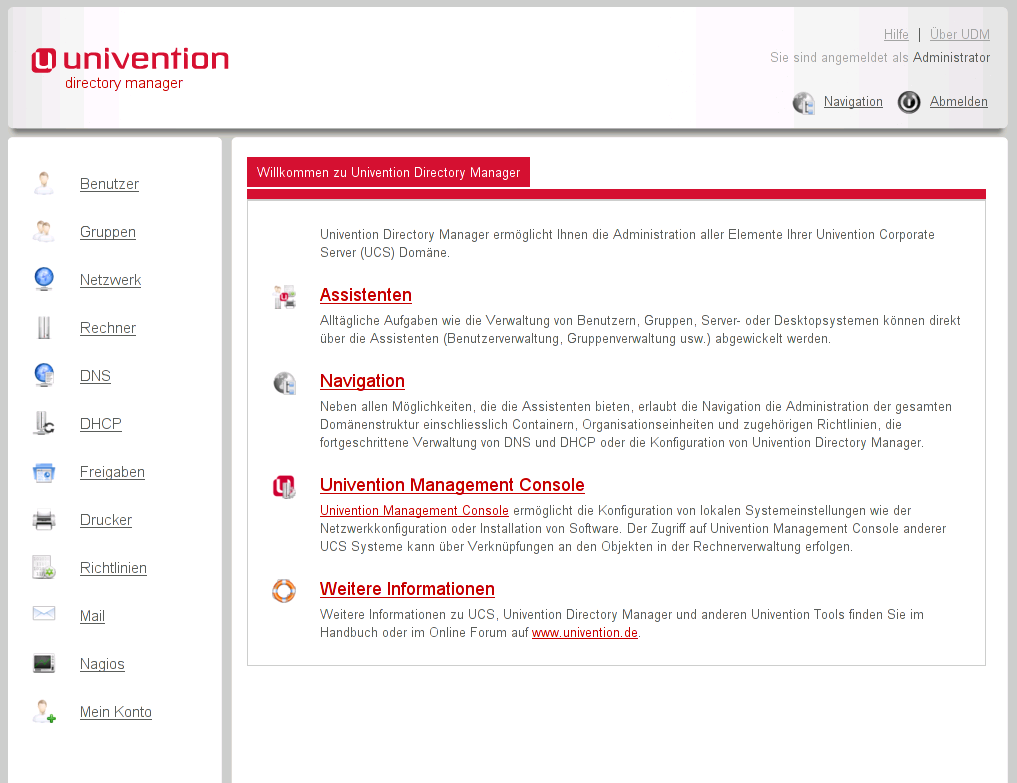Visit the www.univention.de link
Image resolution: width=1017 pixels, height=783 pixels.
[584, 632]
